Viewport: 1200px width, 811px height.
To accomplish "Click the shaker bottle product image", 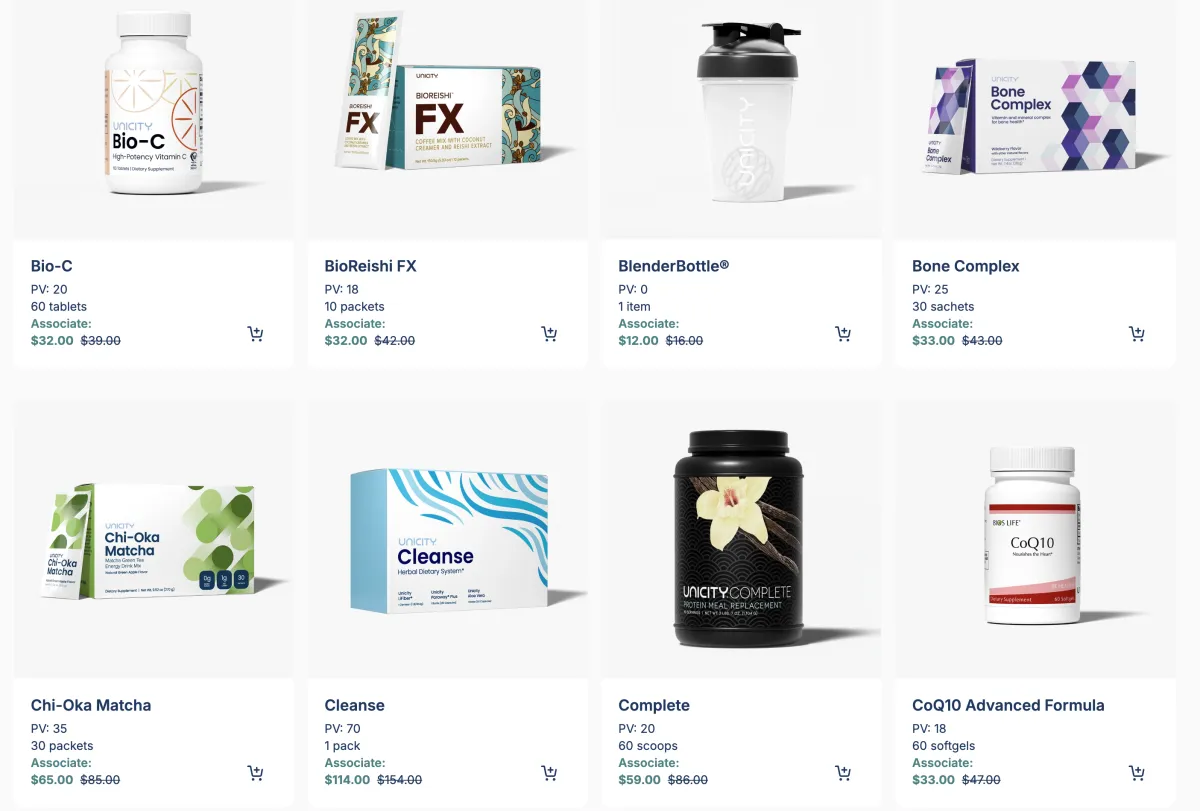I will [747, 108].
